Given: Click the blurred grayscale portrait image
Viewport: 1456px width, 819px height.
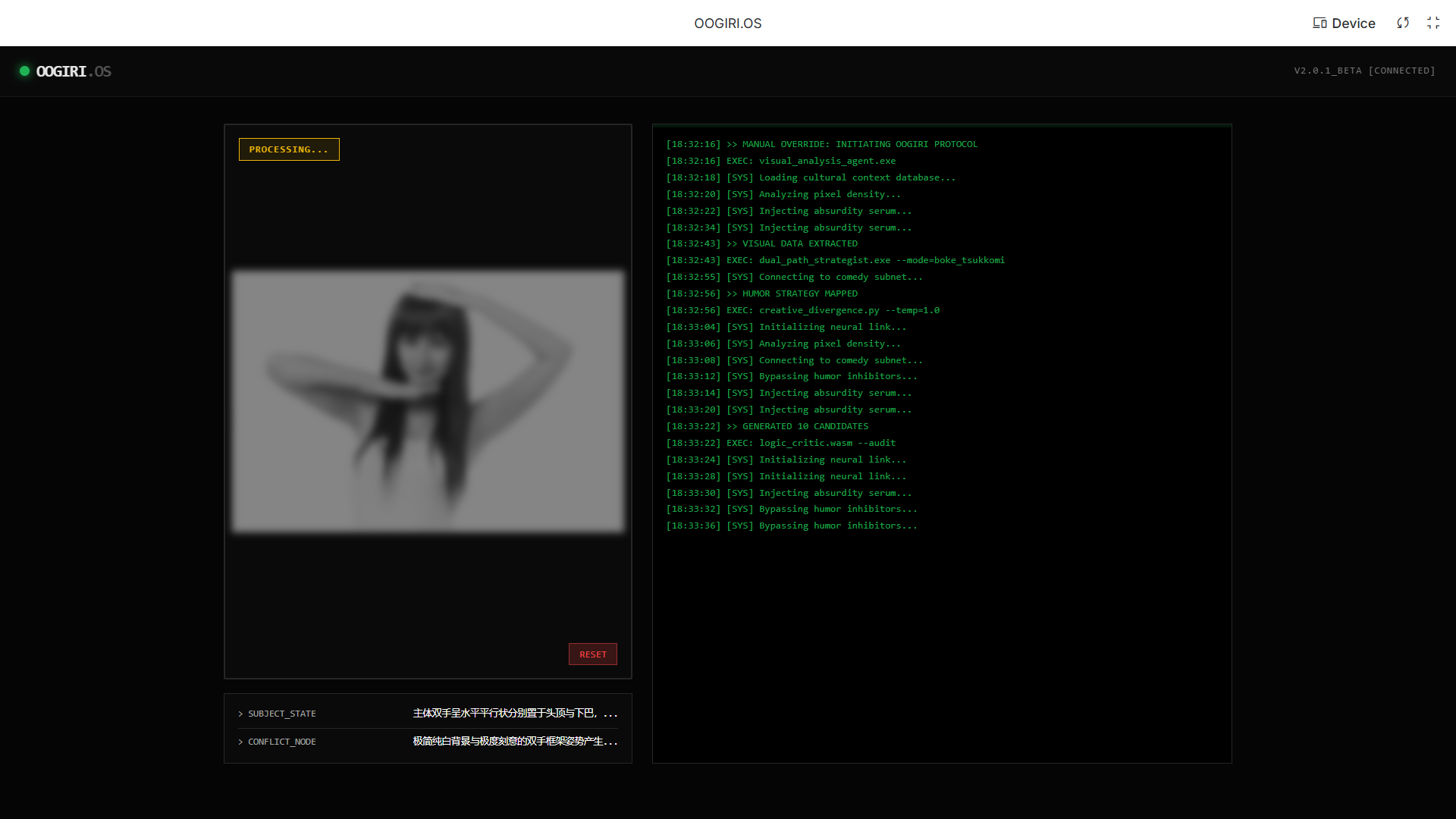Looking at the screenshot, I should pyautogui.click(x=428, y=400).
